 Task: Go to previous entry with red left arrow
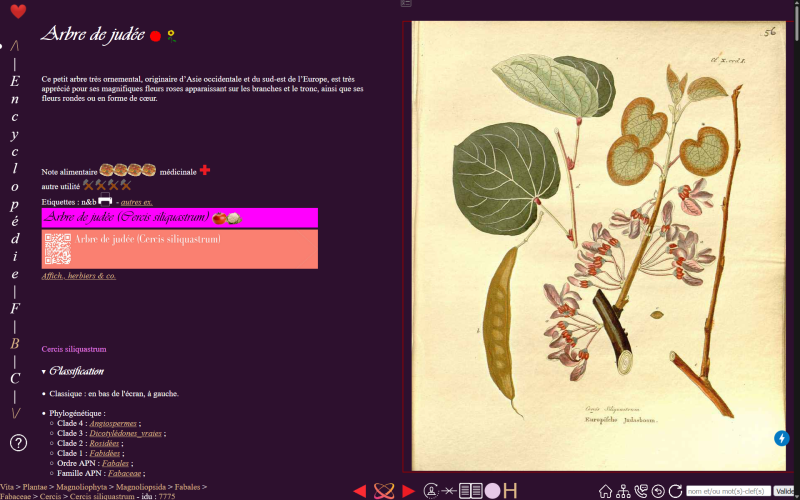point(360,491)
